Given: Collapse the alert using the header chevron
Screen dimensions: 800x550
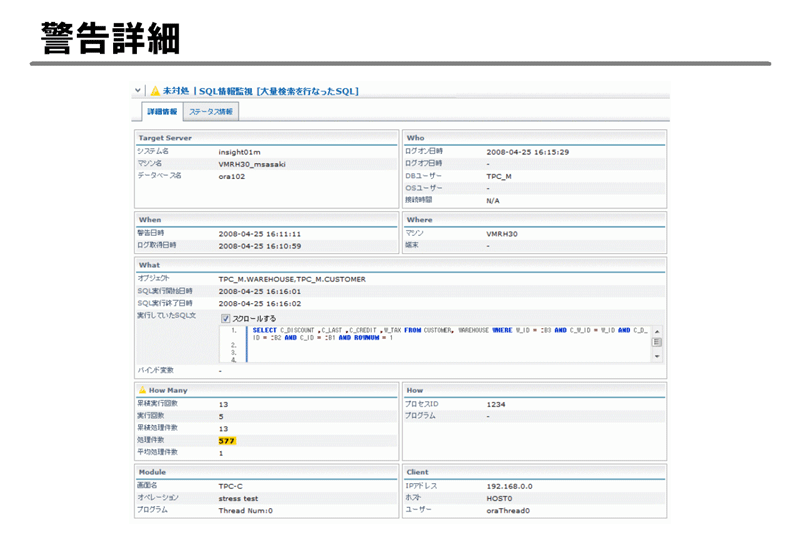Looking at the screenshot, I should (138, 91).
